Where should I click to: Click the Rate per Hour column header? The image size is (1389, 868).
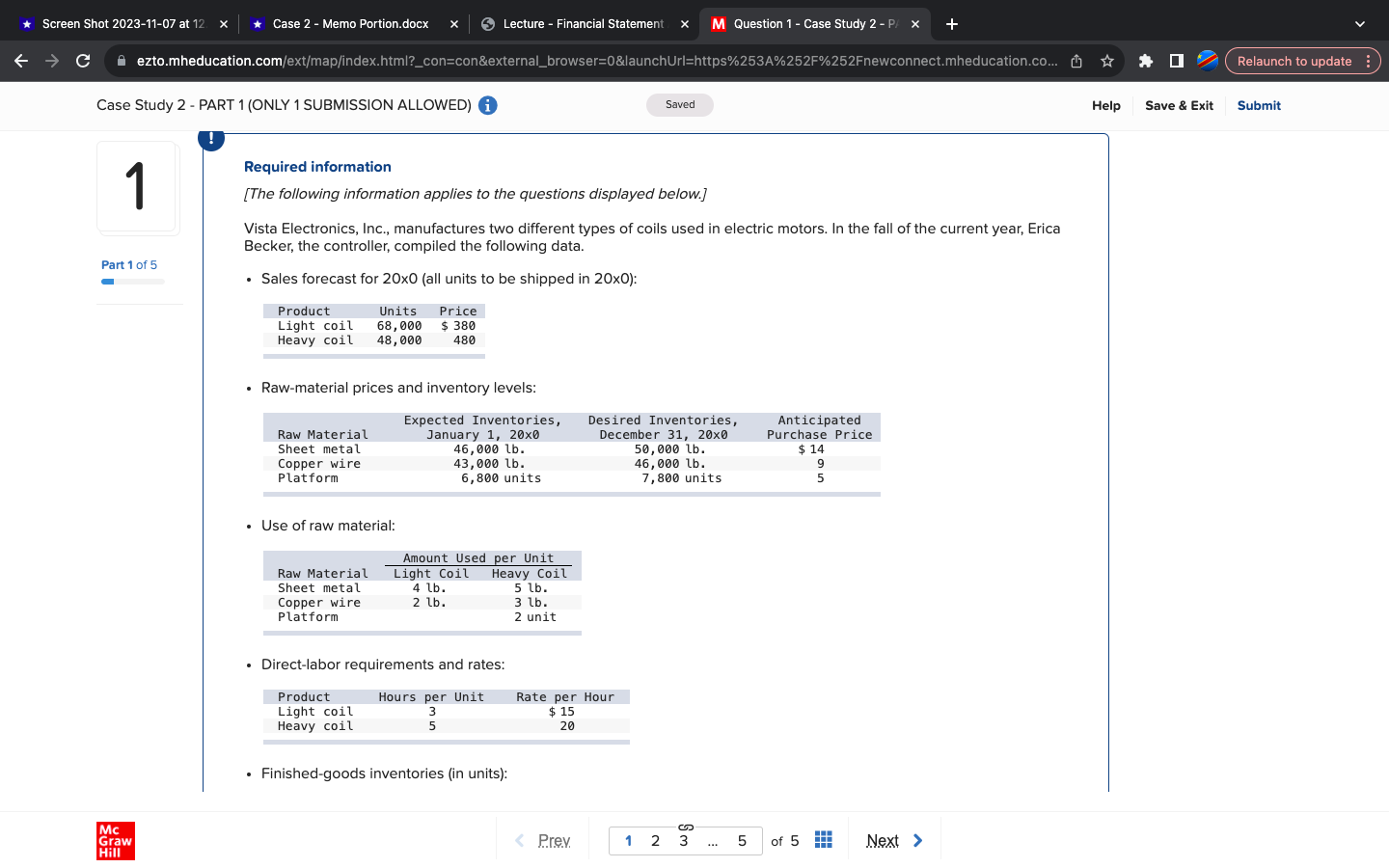[x=565, y=697]
